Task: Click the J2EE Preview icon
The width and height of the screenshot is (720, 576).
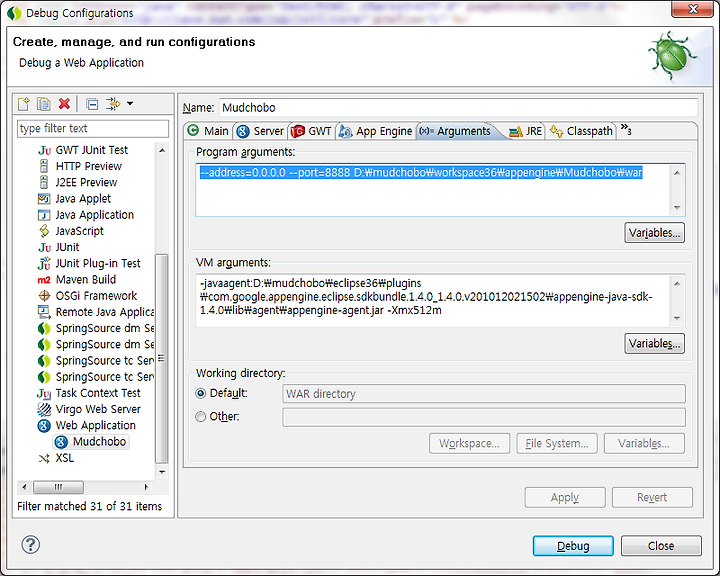Action: (44, 182)
